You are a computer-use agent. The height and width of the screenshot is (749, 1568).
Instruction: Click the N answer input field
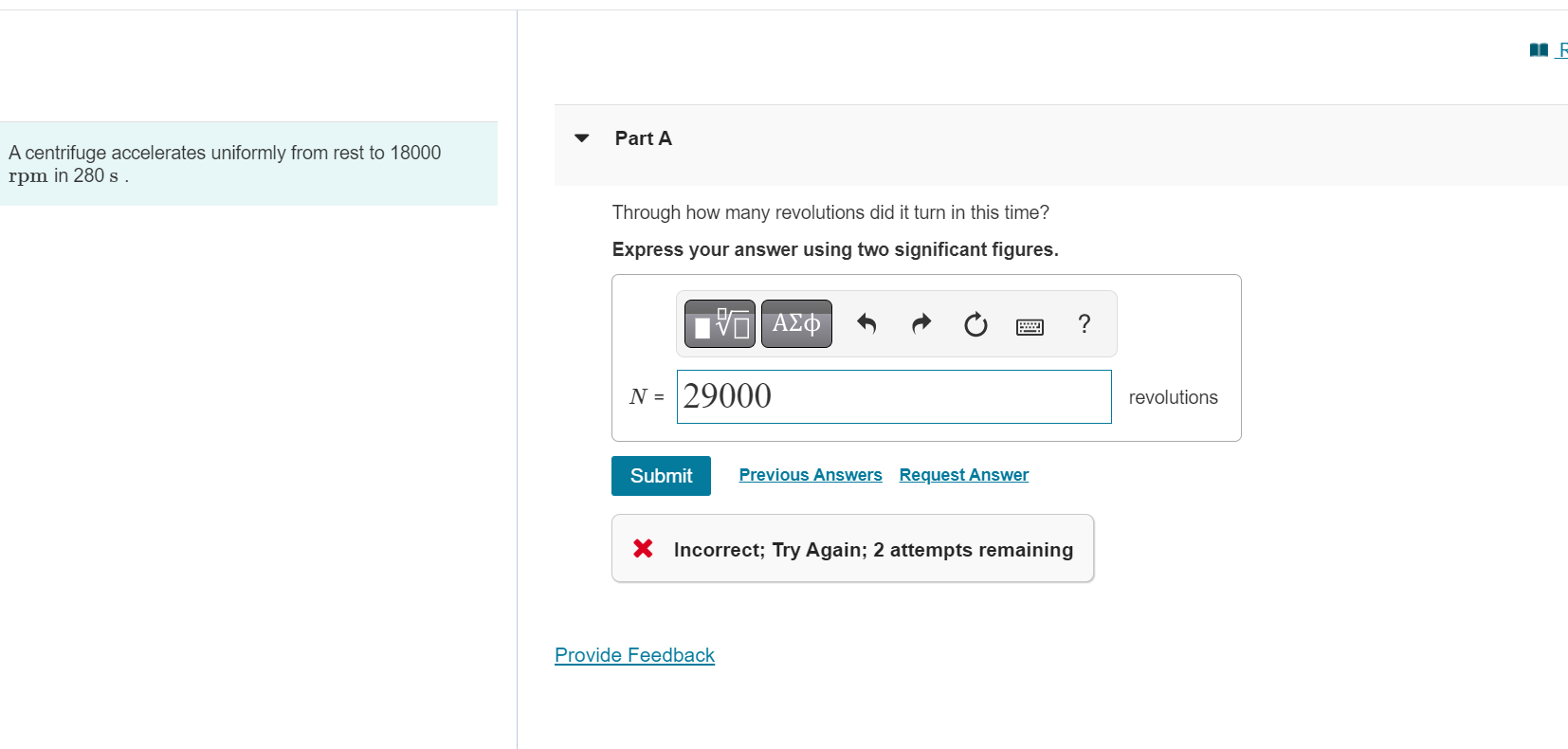point(894,396)
